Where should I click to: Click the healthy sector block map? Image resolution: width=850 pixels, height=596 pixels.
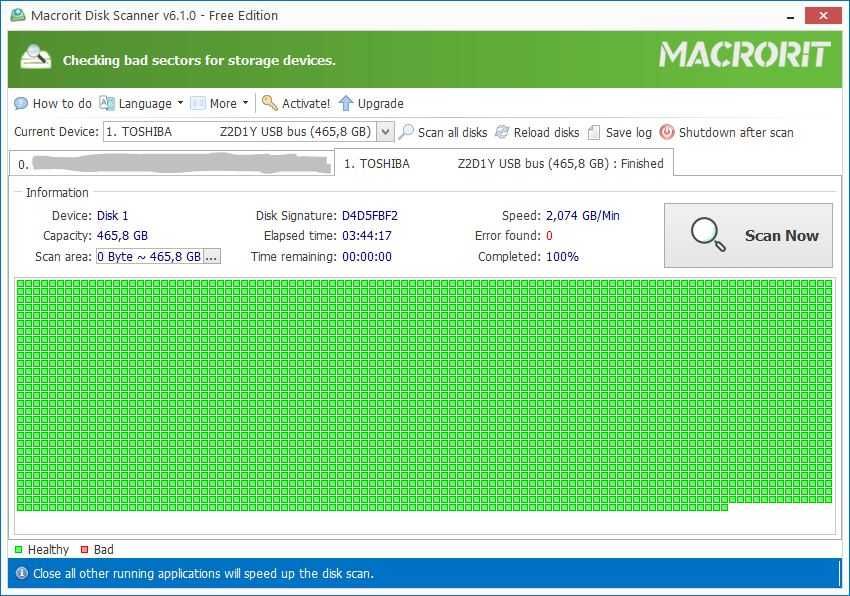pos(424,395)
